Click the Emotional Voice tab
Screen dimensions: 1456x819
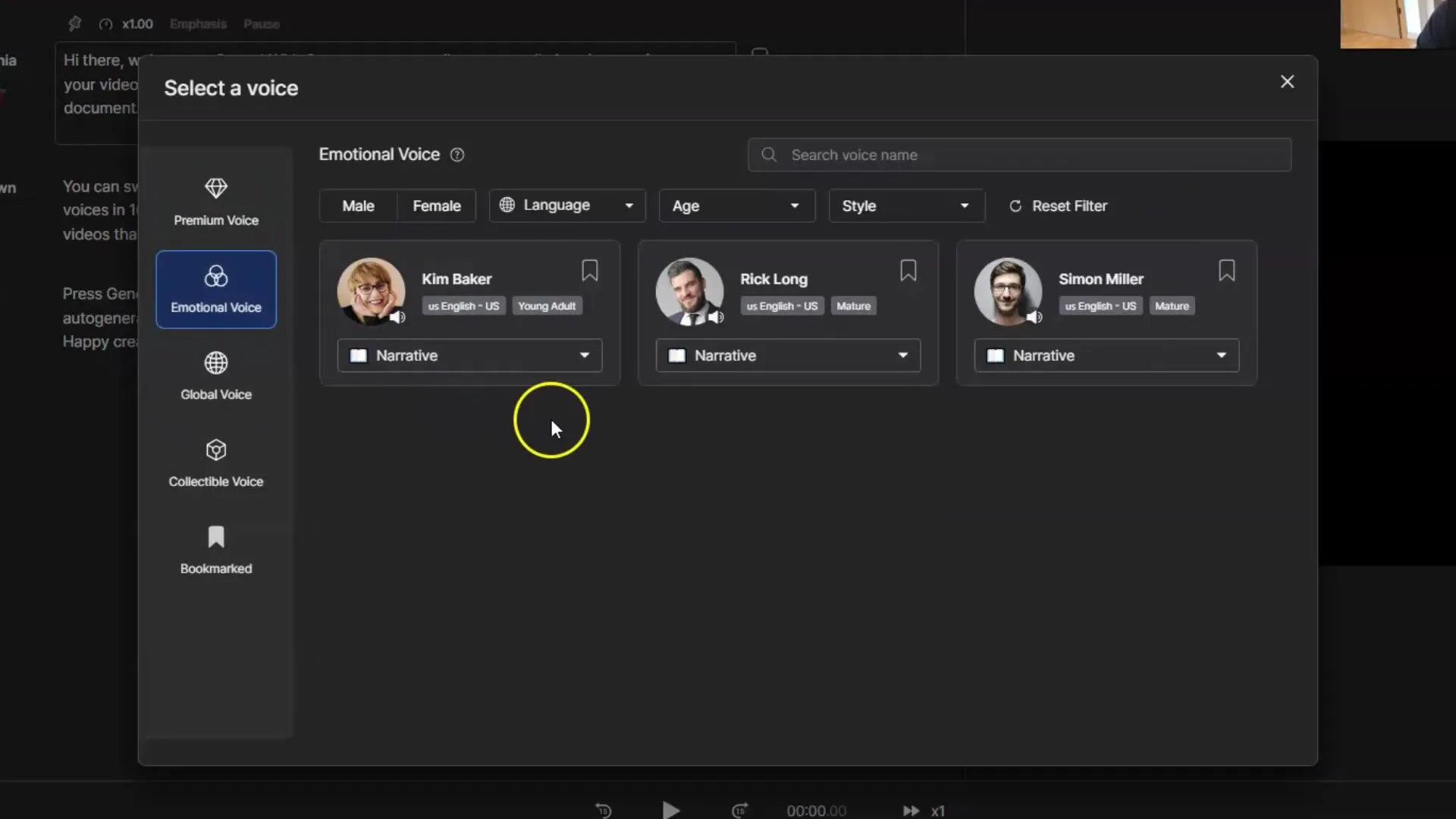click(x=216, y=289)
